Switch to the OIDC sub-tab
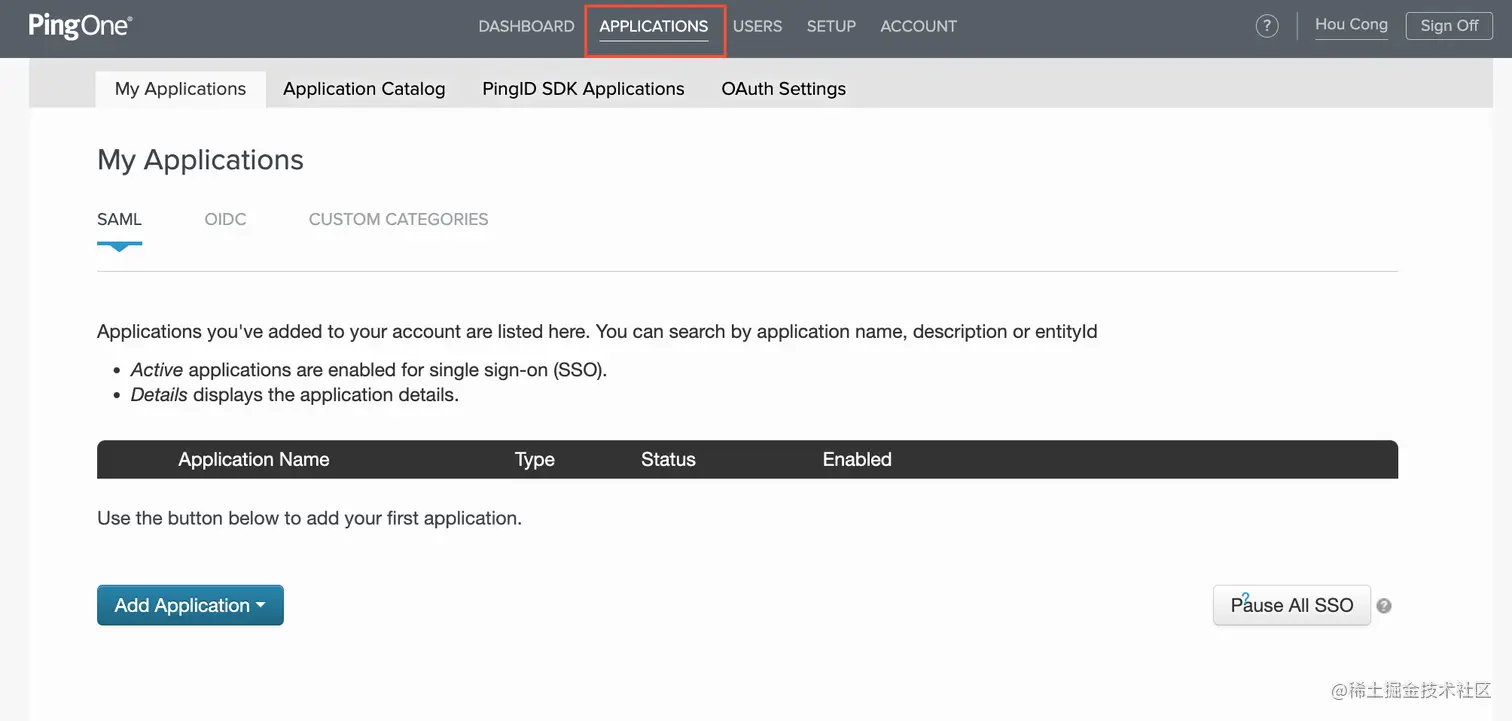1512x721 pixels. pos(225,219)
